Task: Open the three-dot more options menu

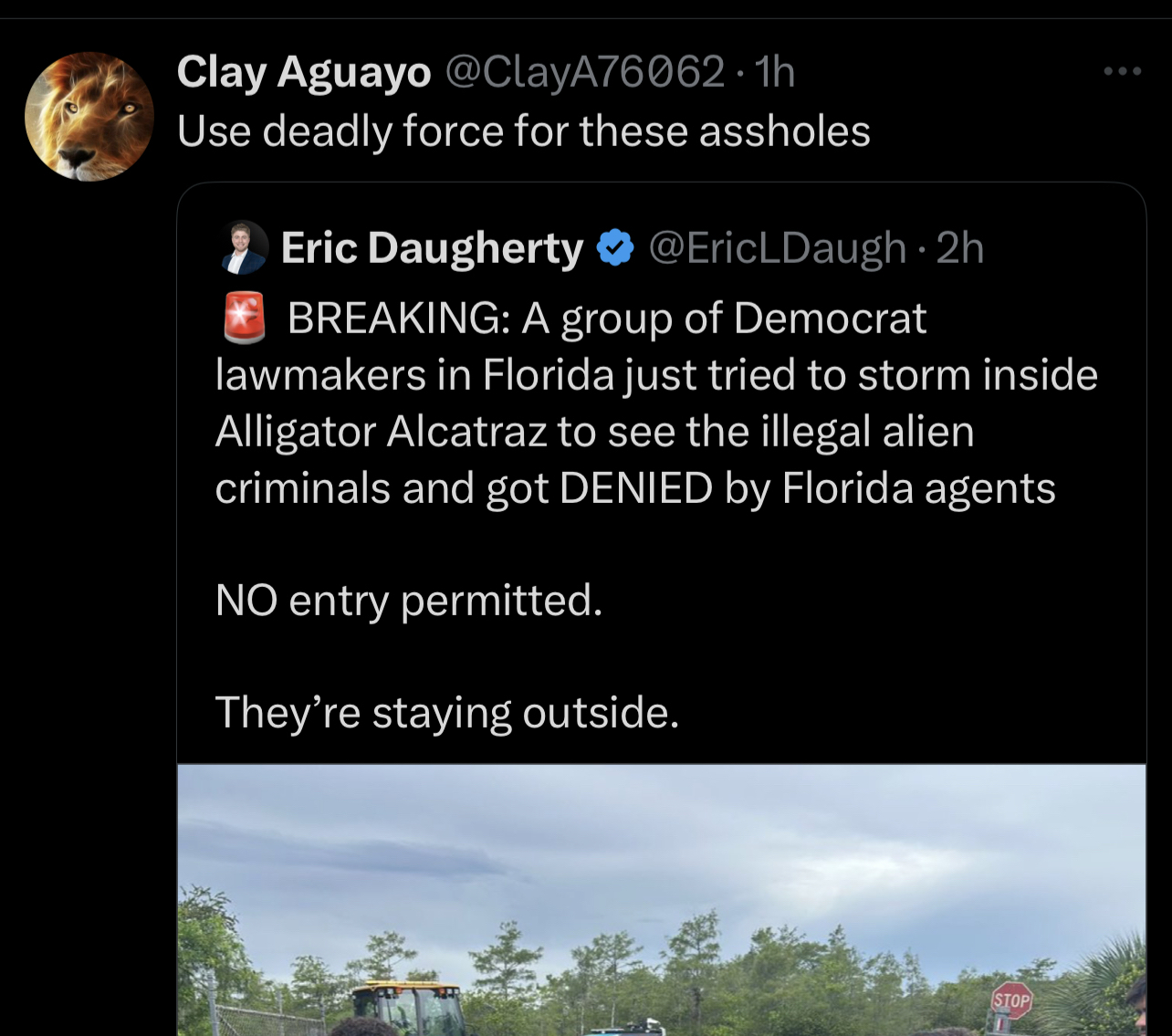Action: (x=1122, y=71)
